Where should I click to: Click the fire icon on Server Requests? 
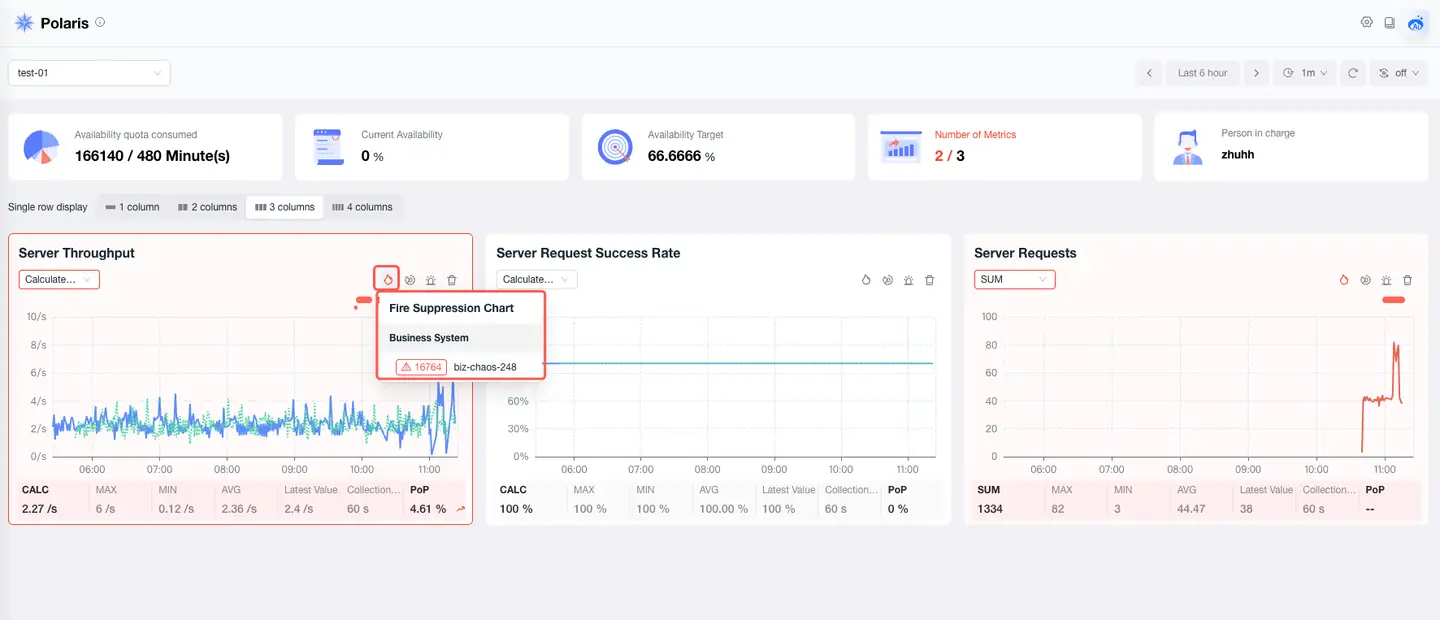coord(1344,281)
